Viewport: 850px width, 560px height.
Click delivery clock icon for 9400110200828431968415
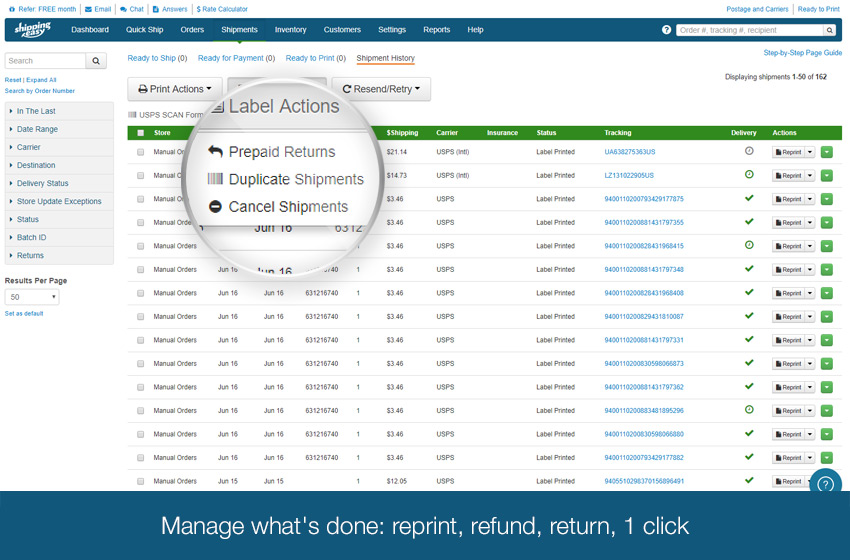click(x=749, y=244)
